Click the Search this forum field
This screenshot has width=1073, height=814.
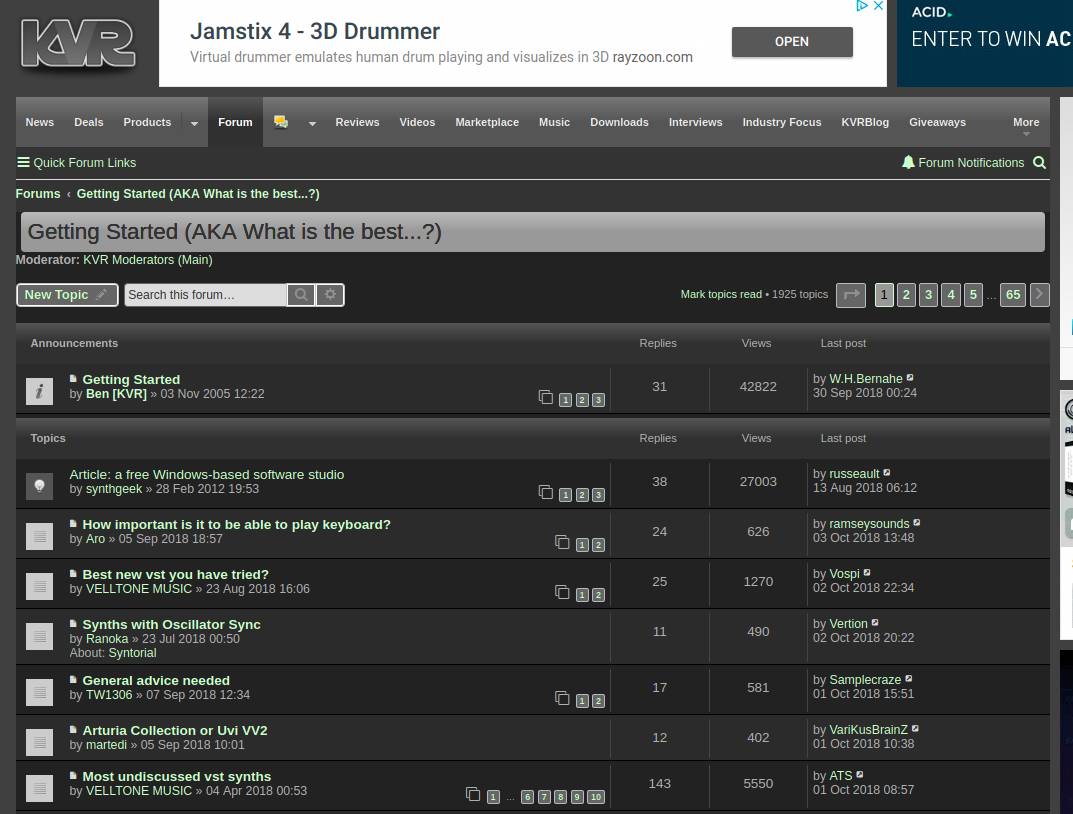(205, 295)
